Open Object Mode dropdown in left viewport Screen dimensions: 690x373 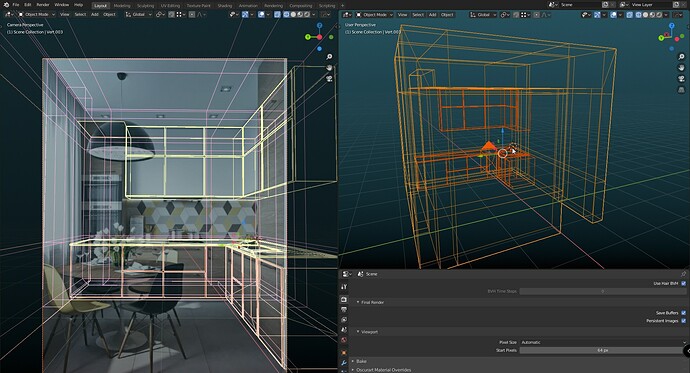pos(37,15)
